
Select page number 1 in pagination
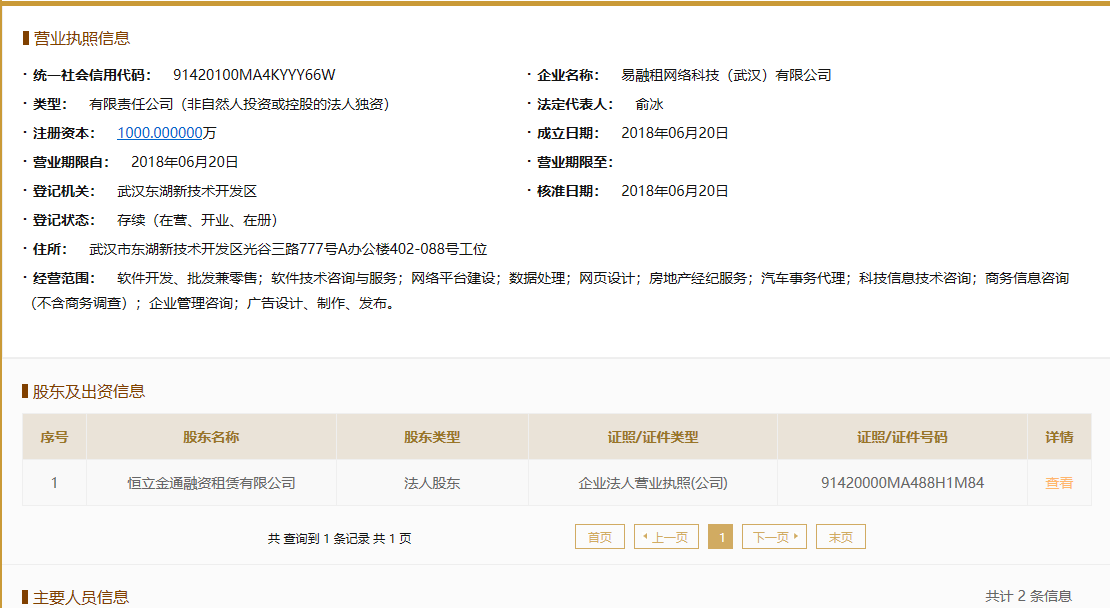(x=721, y=537)
